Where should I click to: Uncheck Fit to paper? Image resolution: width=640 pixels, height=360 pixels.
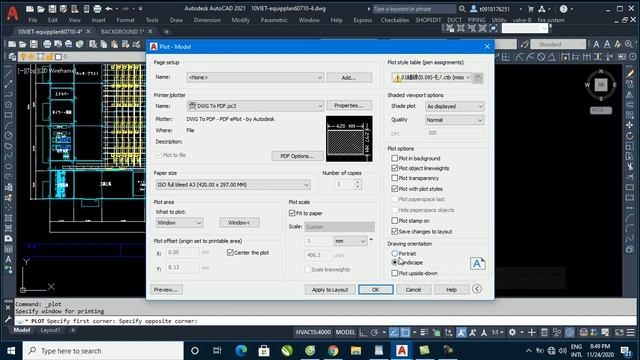[x=292, y=213]
